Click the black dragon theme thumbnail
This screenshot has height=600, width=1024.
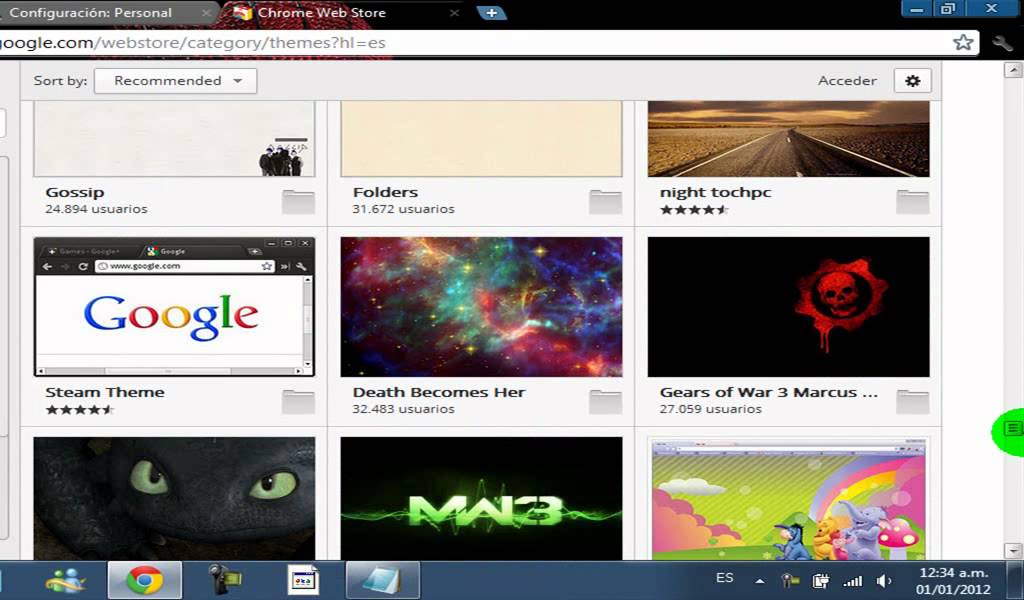pyautogui.click(x=174, y=498)
